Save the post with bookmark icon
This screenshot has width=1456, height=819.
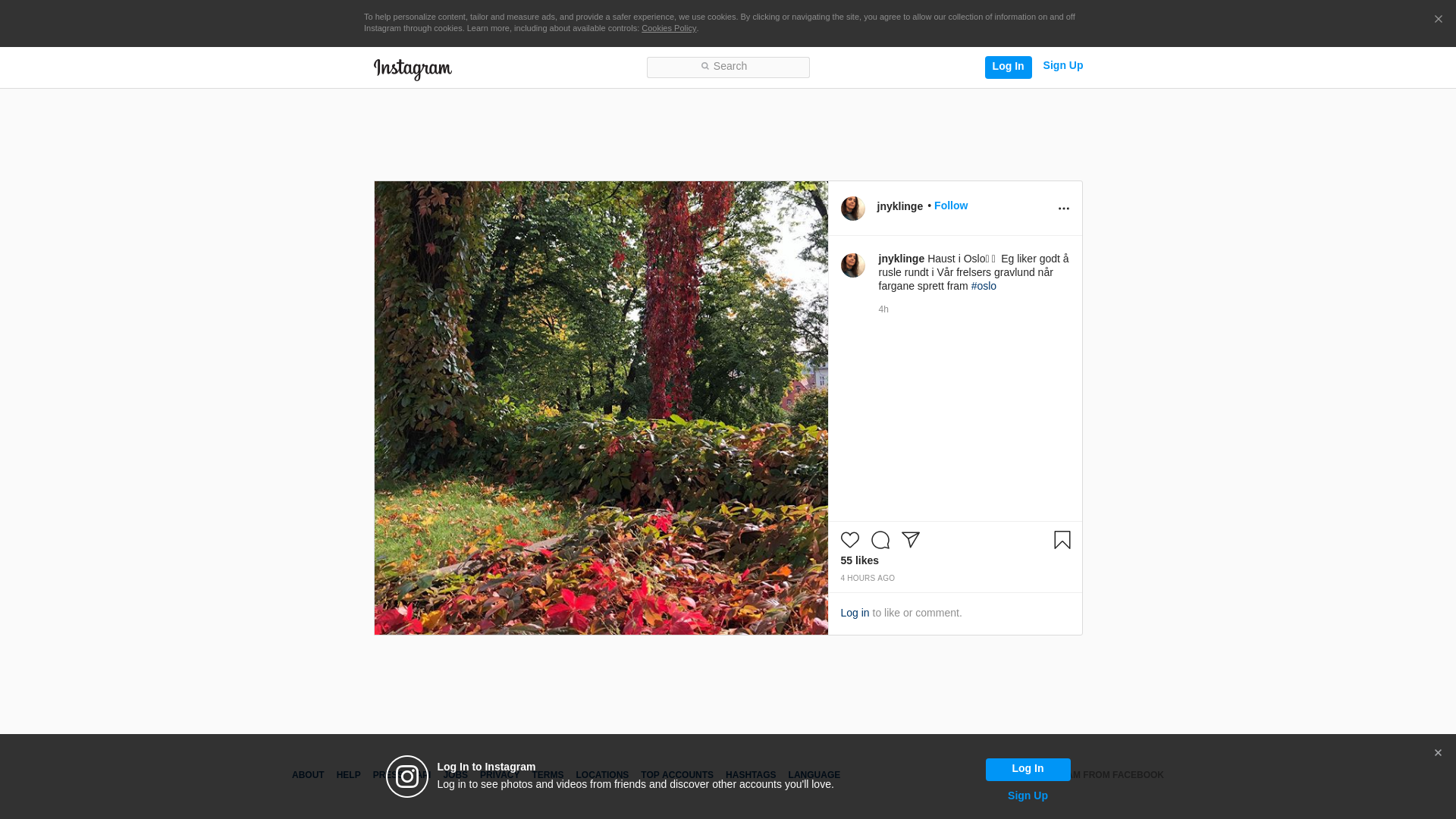[x=1062, y=540]
